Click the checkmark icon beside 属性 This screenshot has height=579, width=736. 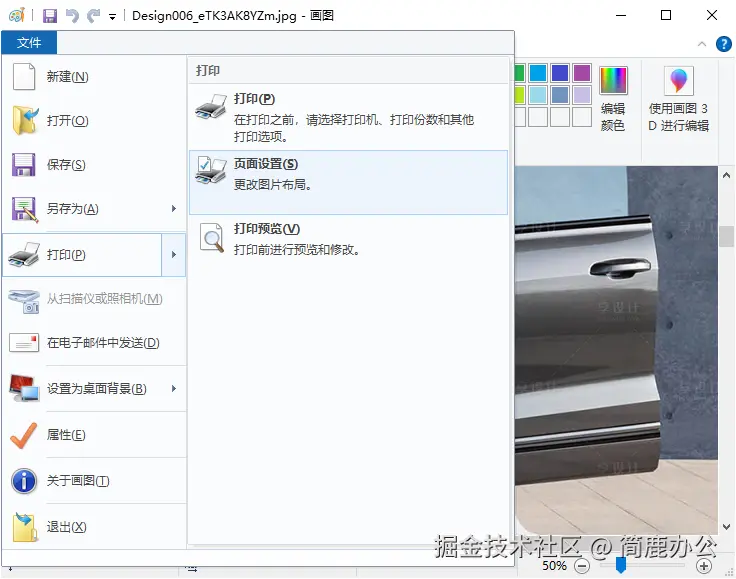click(x=23, y=435)
